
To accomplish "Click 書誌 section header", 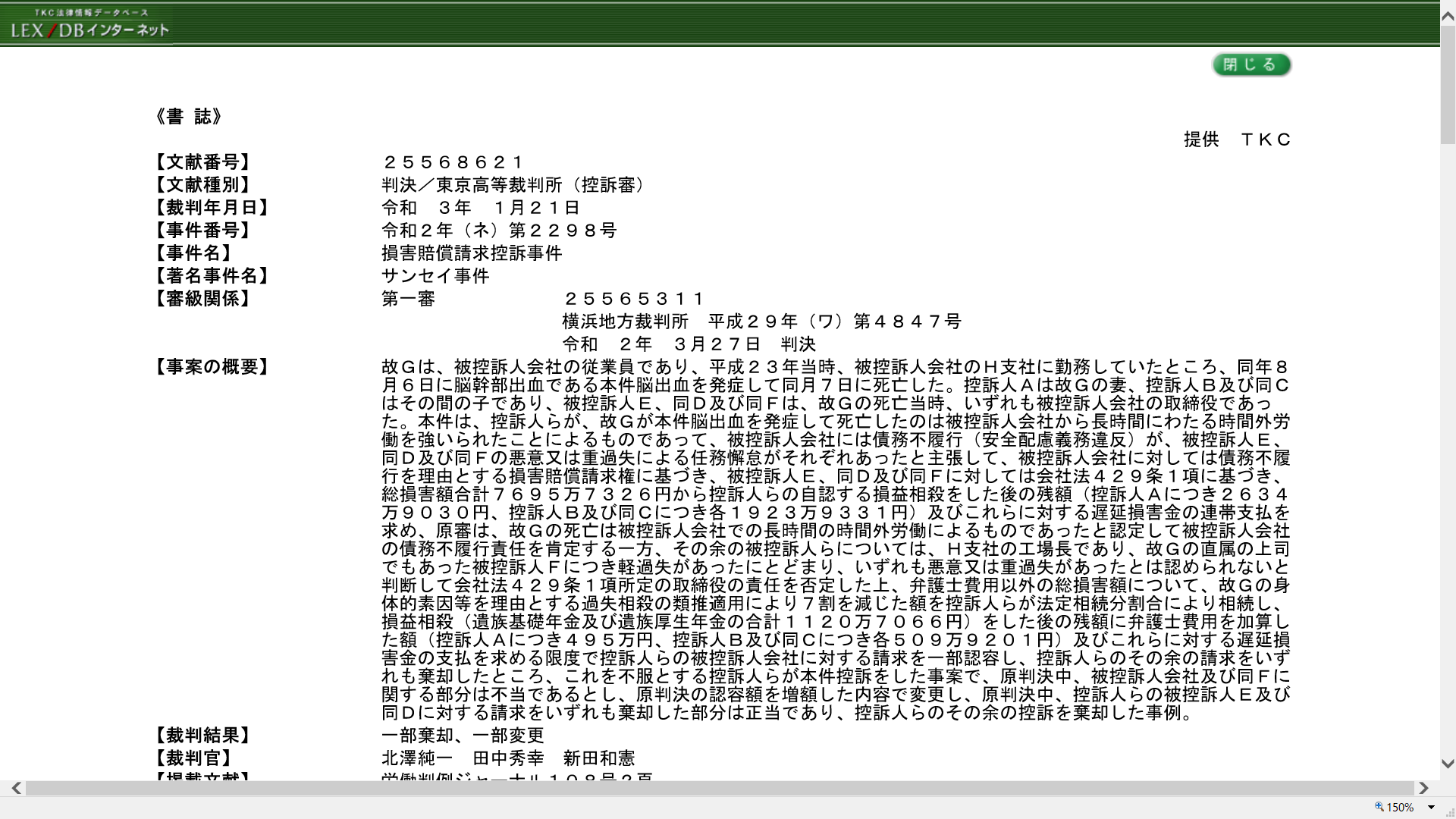I will (190, 116).
